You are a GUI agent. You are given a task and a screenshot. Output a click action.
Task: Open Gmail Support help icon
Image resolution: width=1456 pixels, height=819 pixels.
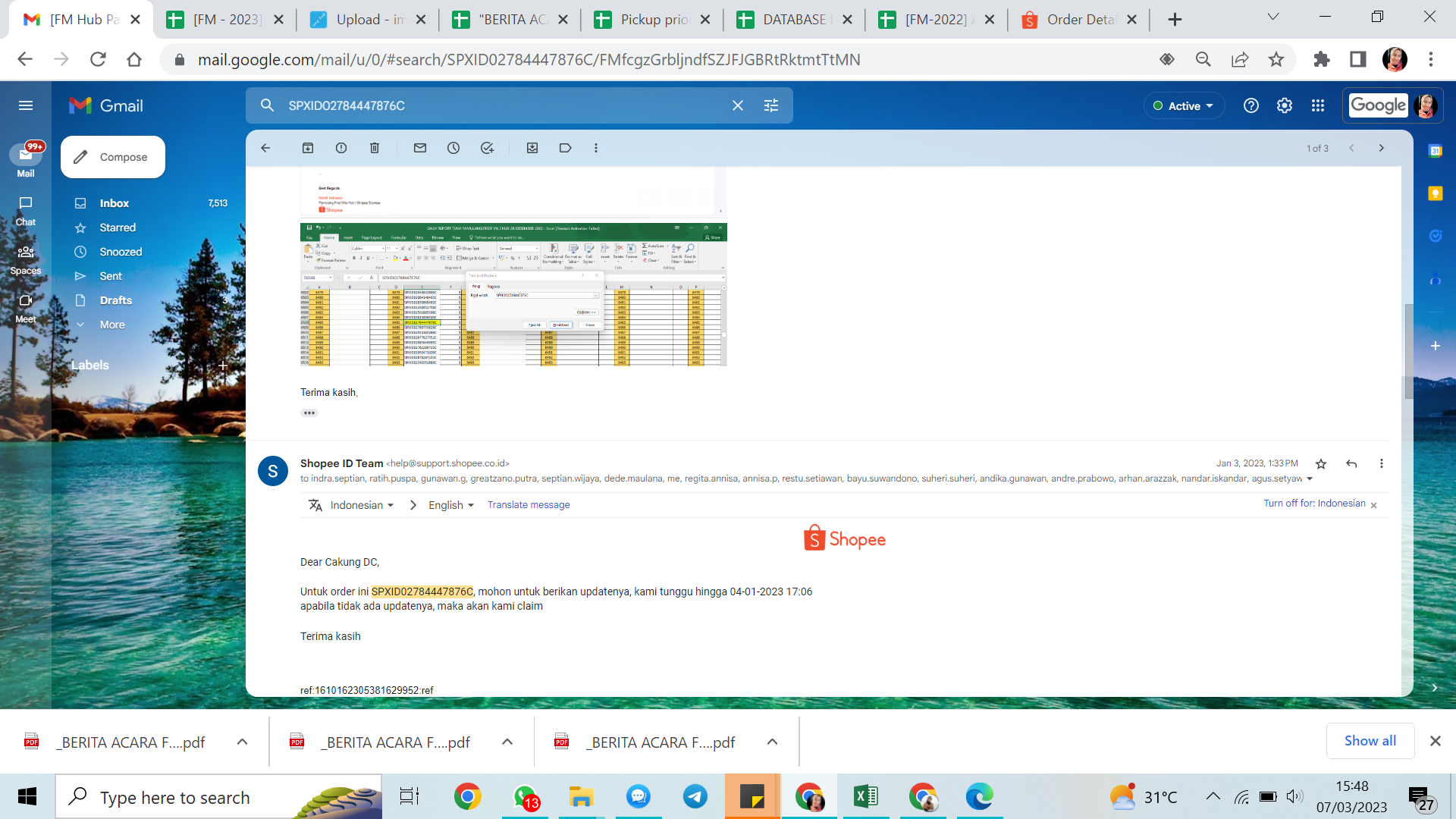pos(1251,105)
